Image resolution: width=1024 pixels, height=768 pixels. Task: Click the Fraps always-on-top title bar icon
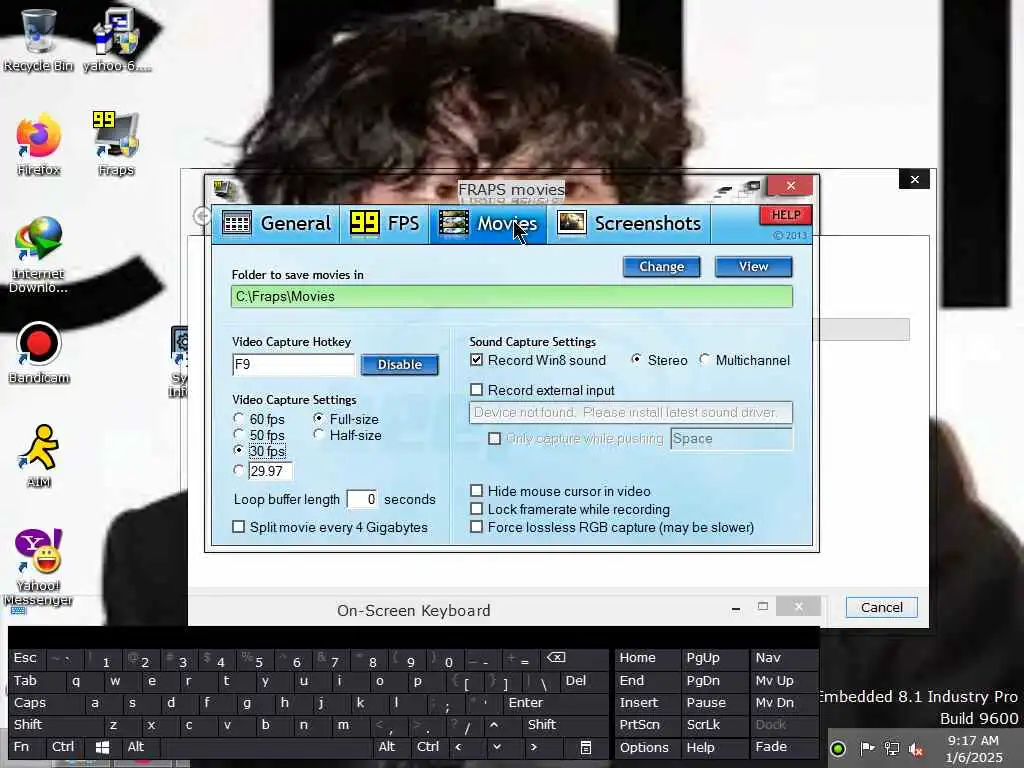pyautogui.click(x=722, y=190)
